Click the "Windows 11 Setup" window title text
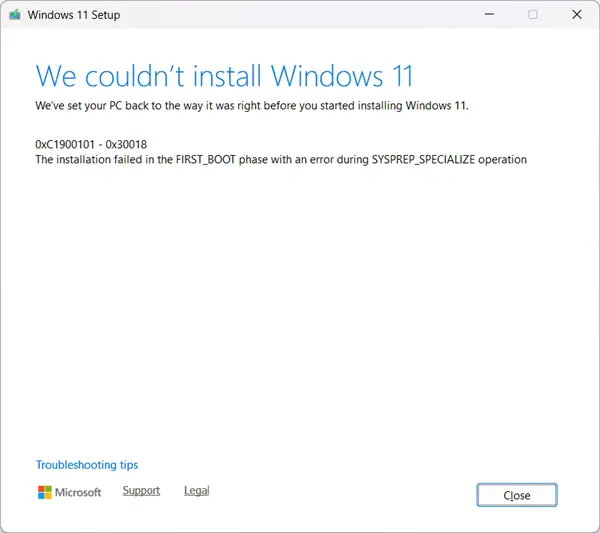This screenshot has height=533, width=600. (74, 15)
